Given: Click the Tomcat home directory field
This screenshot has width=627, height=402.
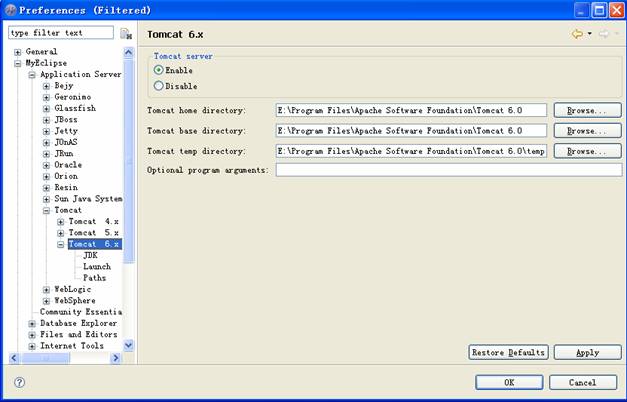Looking at the screenshot, I should coord(411,110).
